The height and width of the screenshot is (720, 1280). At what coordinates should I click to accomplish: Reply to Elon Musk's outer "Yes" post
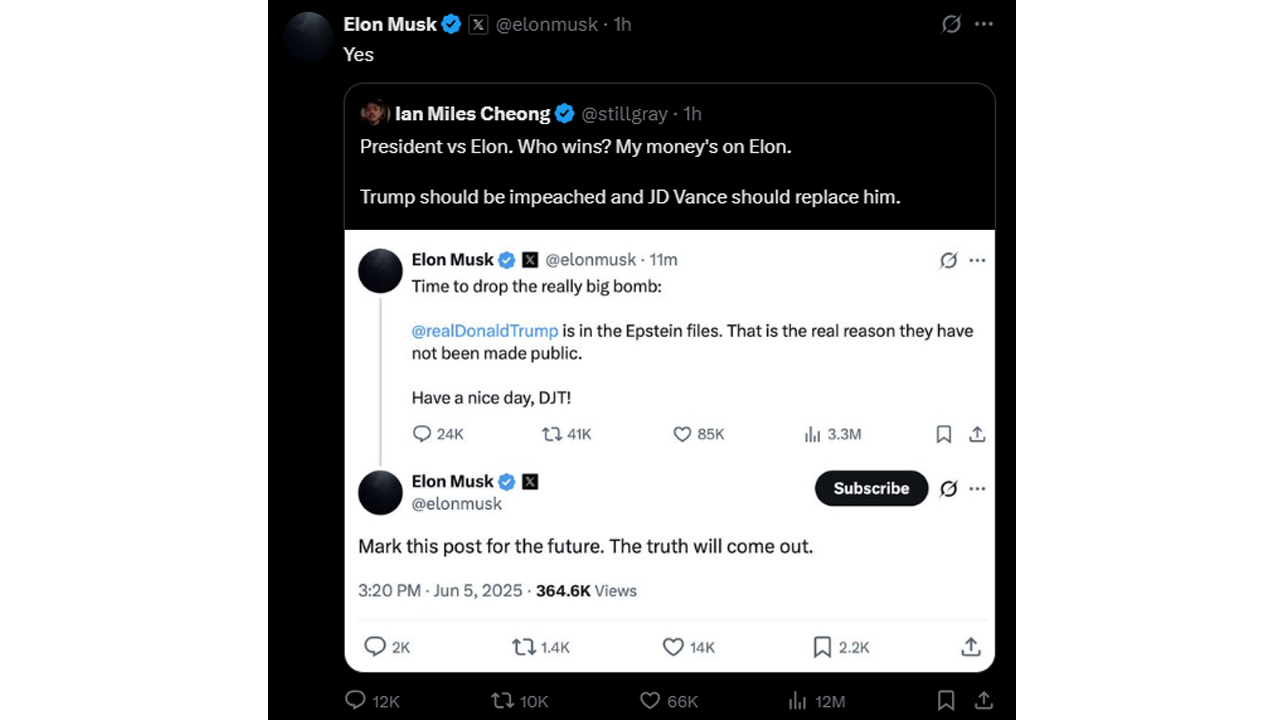pyautogui.click(x=355, y=700)
